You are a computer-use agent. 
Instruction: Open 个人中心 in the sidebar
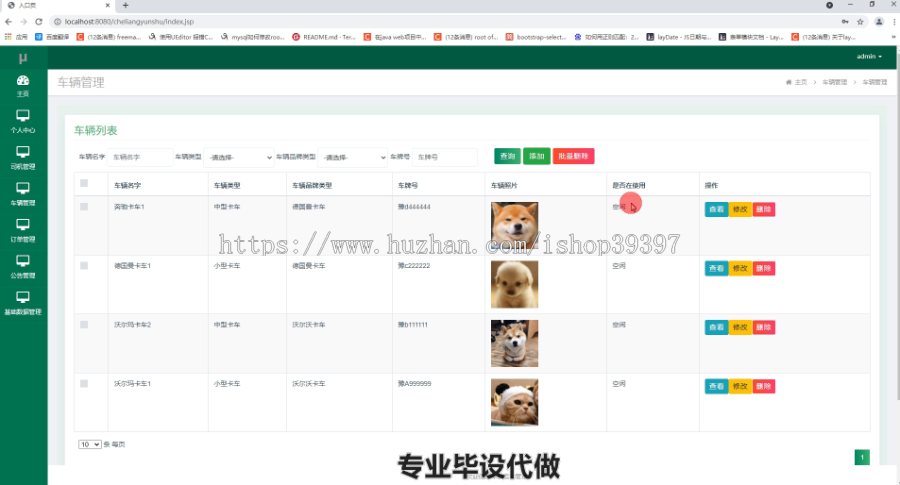(23, 122)
